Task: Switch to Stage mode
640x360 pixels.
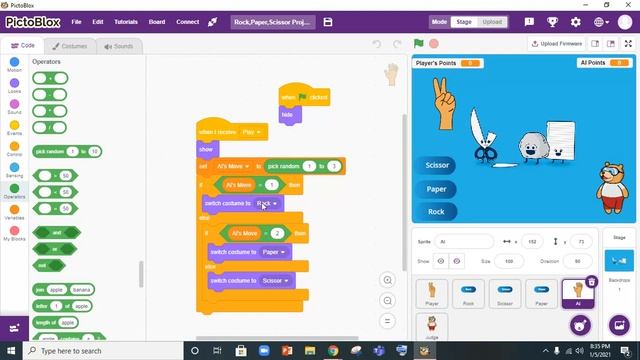Action: tap(464, 22)
